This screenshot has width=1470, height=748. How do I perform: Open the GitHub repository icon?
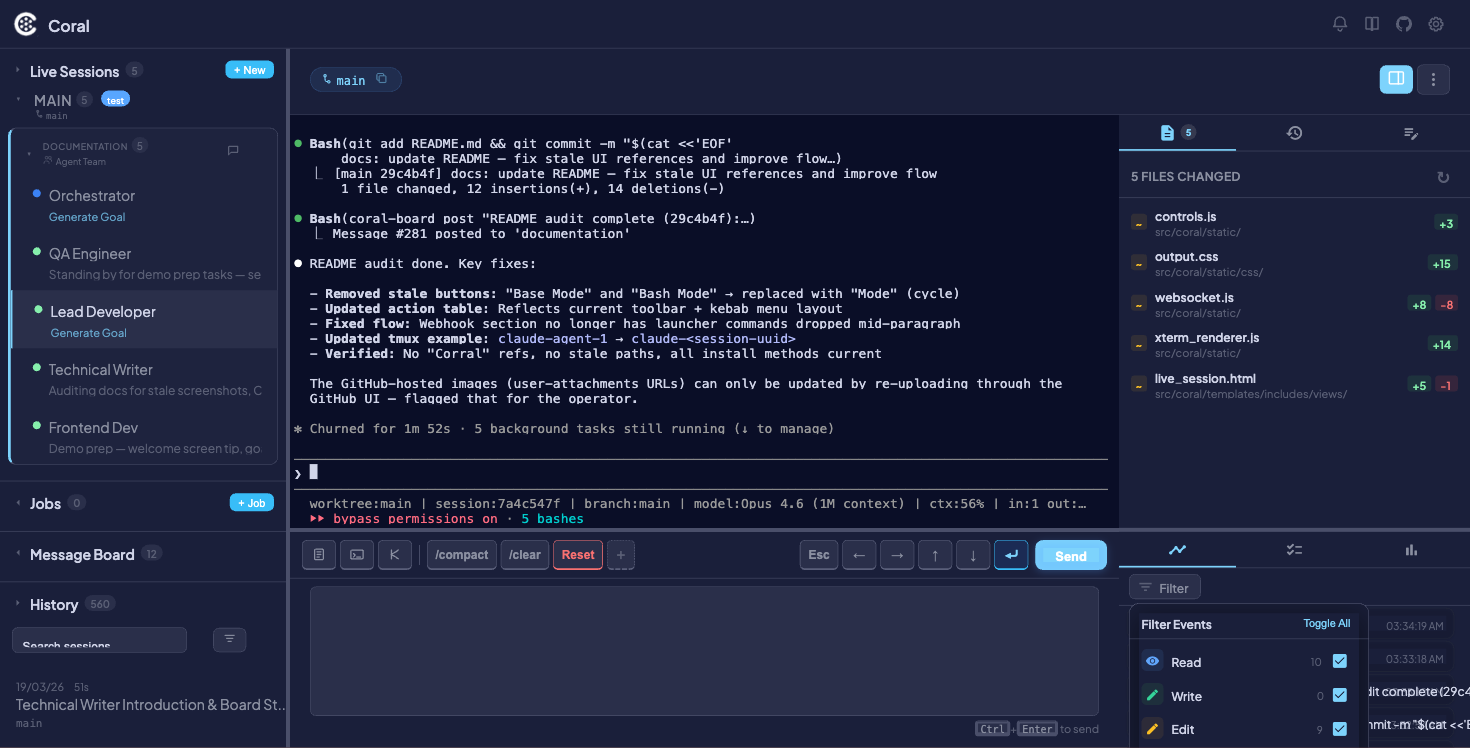point(1404,24)
